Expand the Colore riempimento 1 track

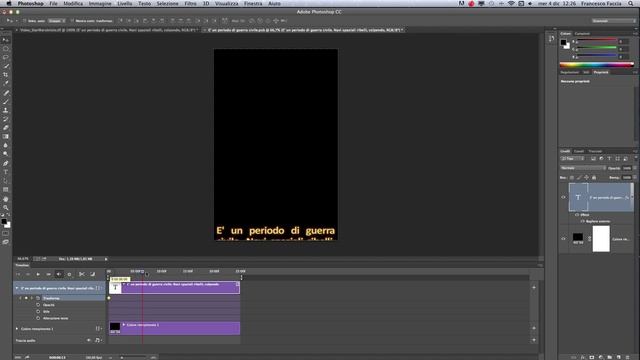[x=17, y=329]
